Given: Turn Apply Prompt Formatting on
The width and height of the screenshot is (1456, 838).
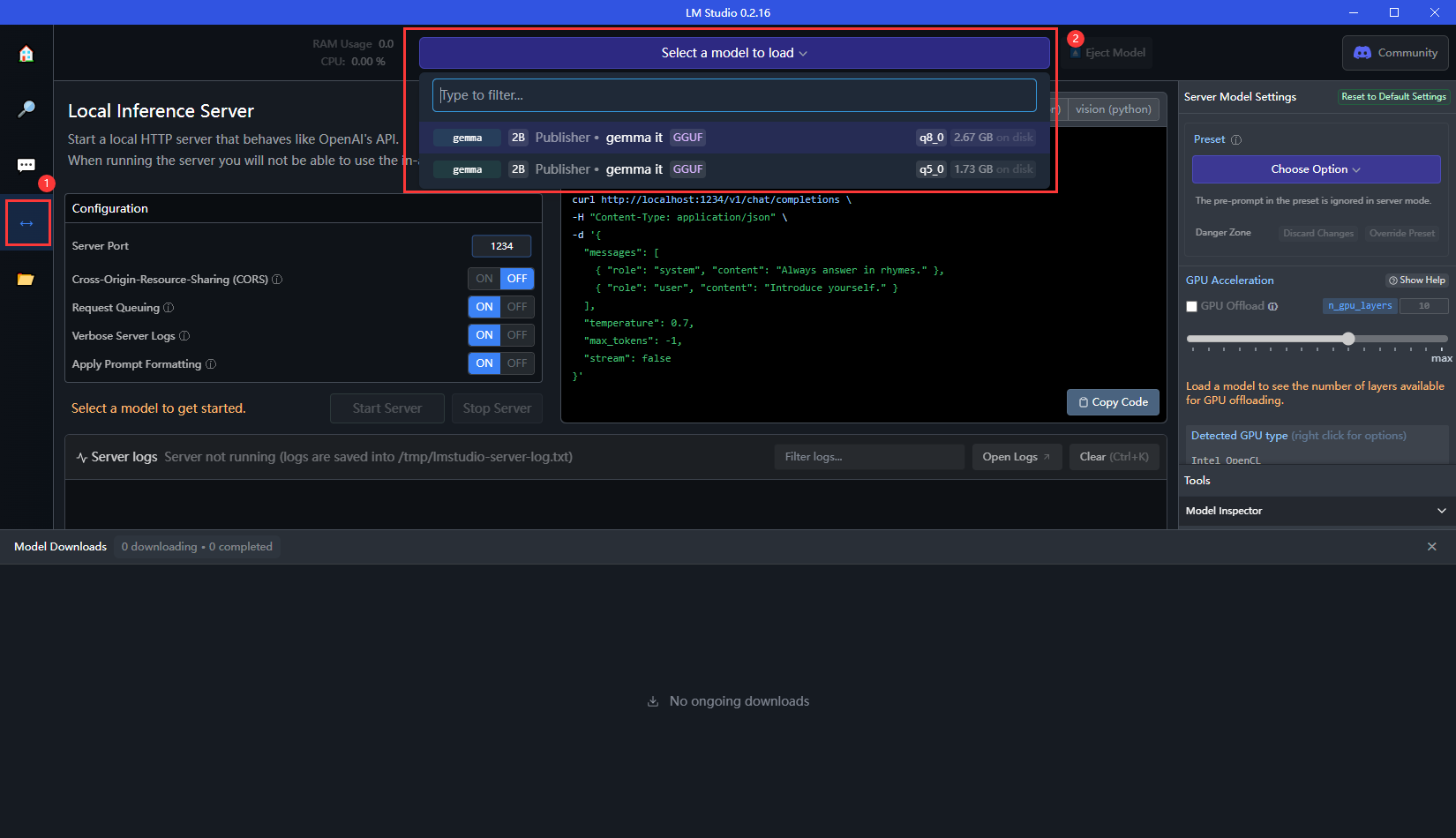Looking at the screenshot, I should [x=484, y=363].
